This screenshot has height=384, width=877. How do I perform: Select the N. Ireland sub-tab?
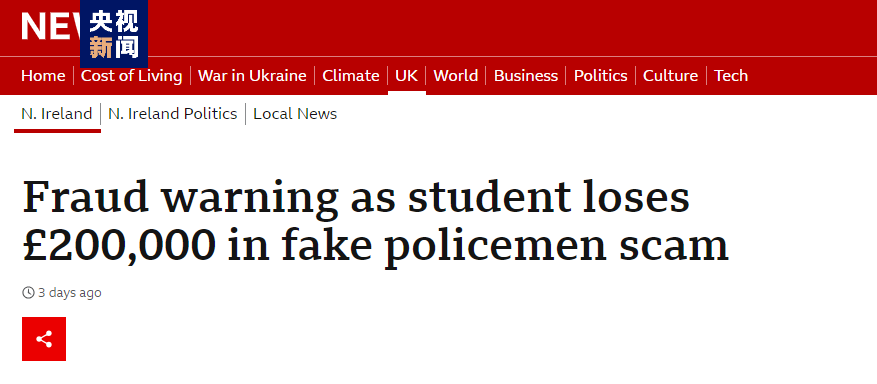[56, 113]
